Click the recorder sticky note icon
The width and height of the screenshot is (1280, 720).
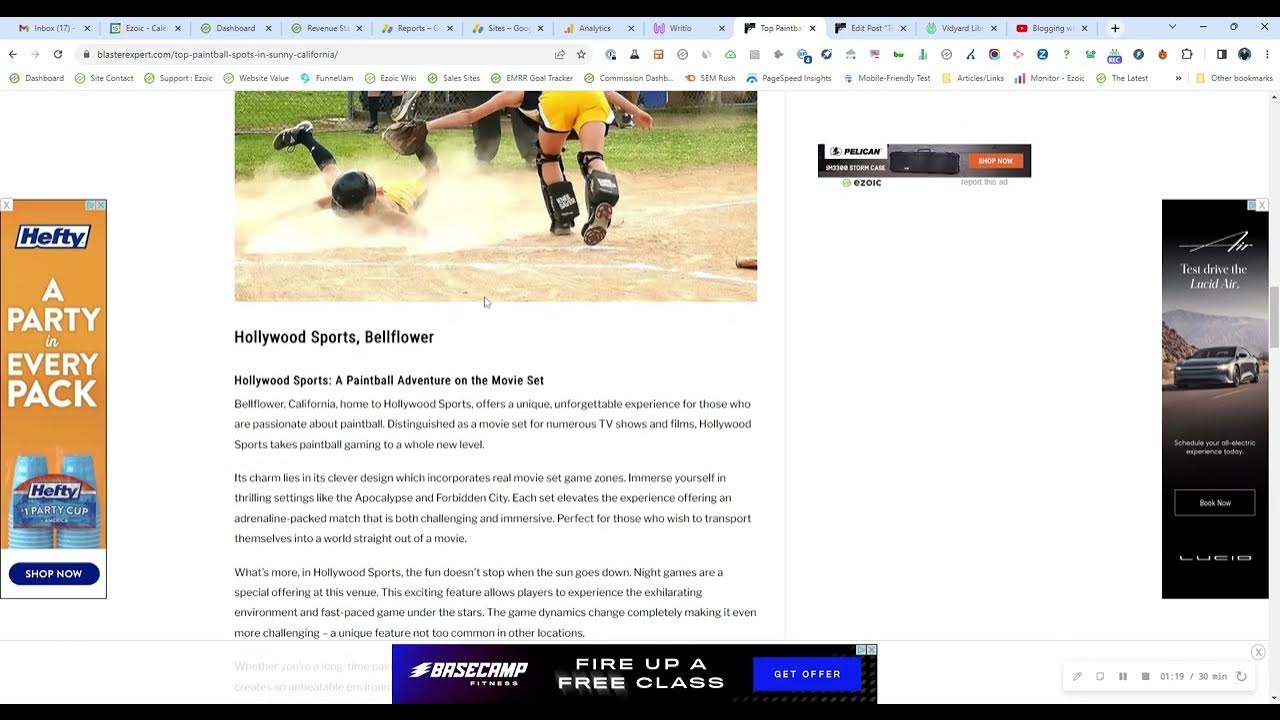[1100, 676]
